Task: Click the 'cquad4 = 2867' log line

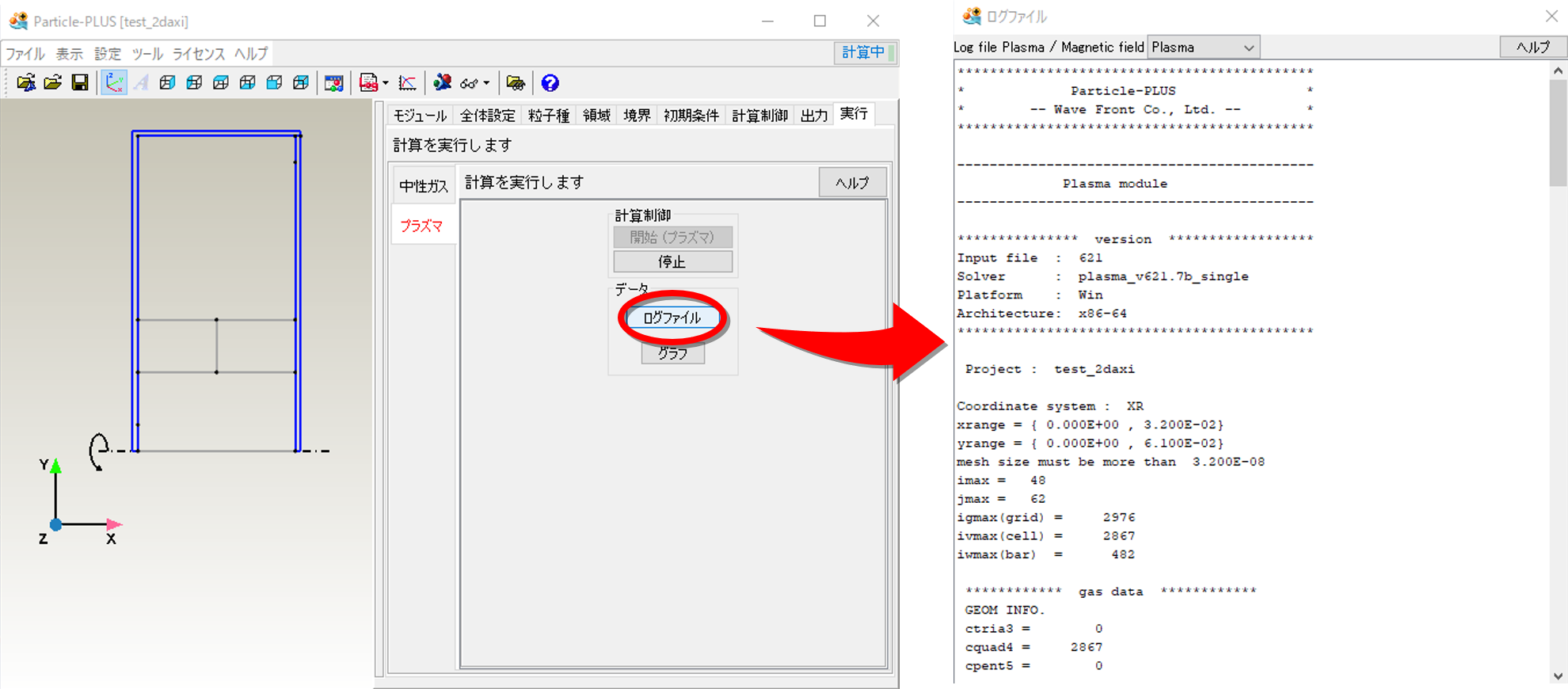Action: point(1034,647)
